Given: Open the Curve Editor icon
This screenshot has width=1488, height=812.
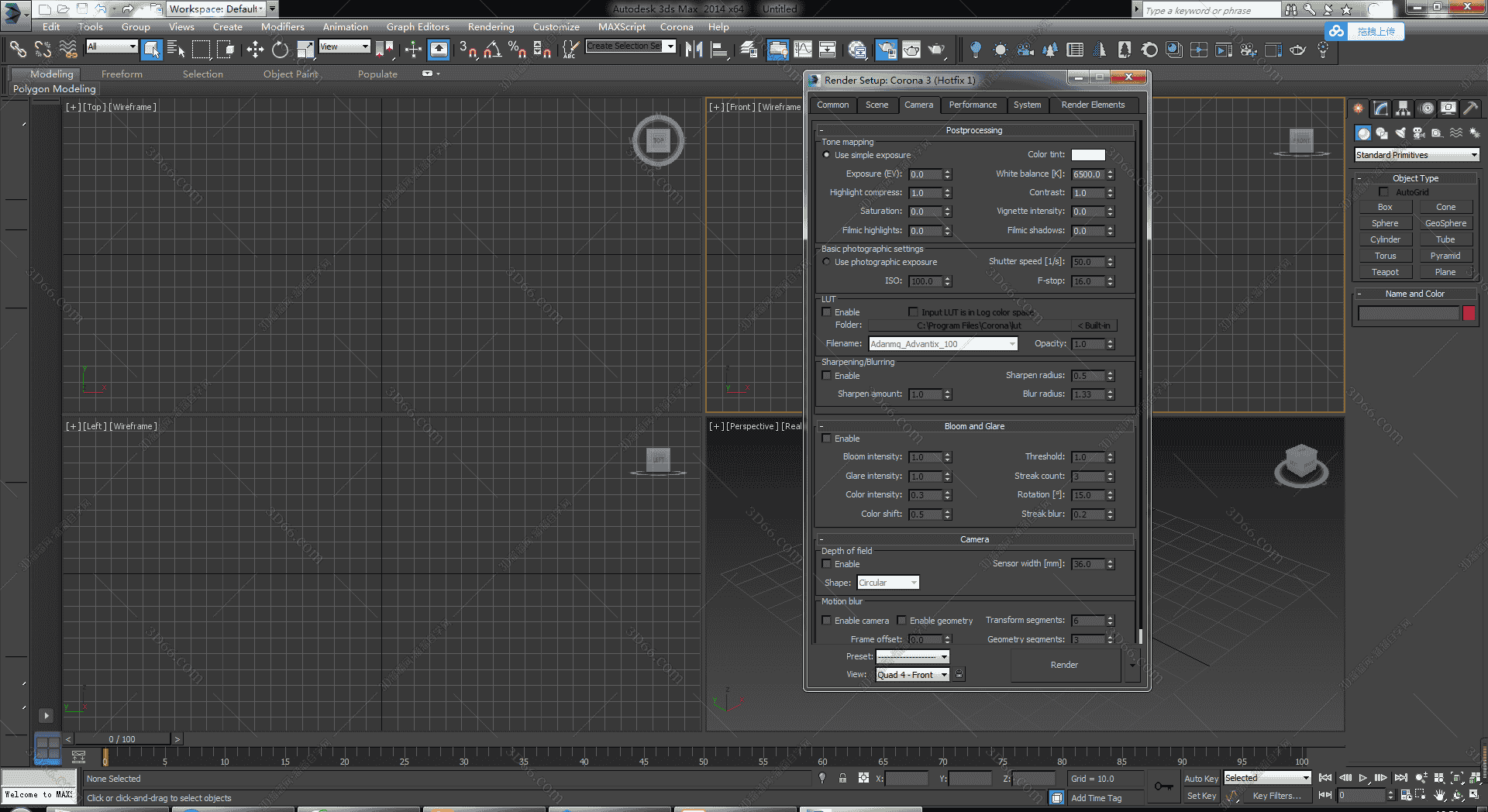Looking at the screenshot, I should [x=803, y=50].
